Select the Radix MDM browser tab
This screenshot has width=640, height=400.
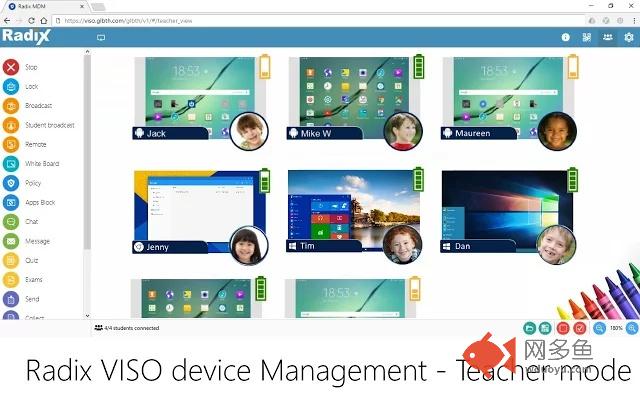[x=46, y=7]
